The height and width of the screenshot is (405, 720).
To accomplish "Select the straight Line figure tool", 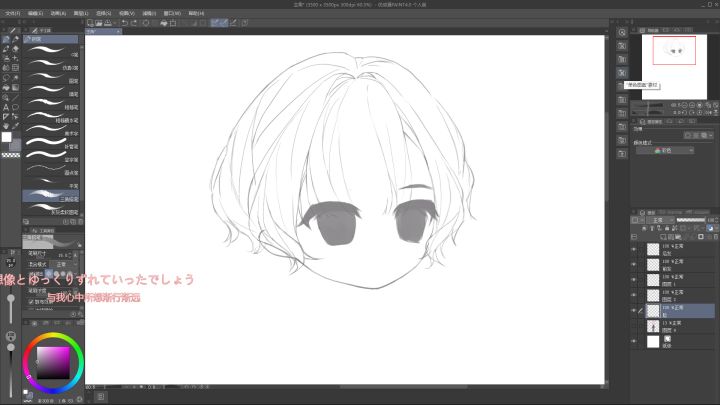I will coord(15,97).
